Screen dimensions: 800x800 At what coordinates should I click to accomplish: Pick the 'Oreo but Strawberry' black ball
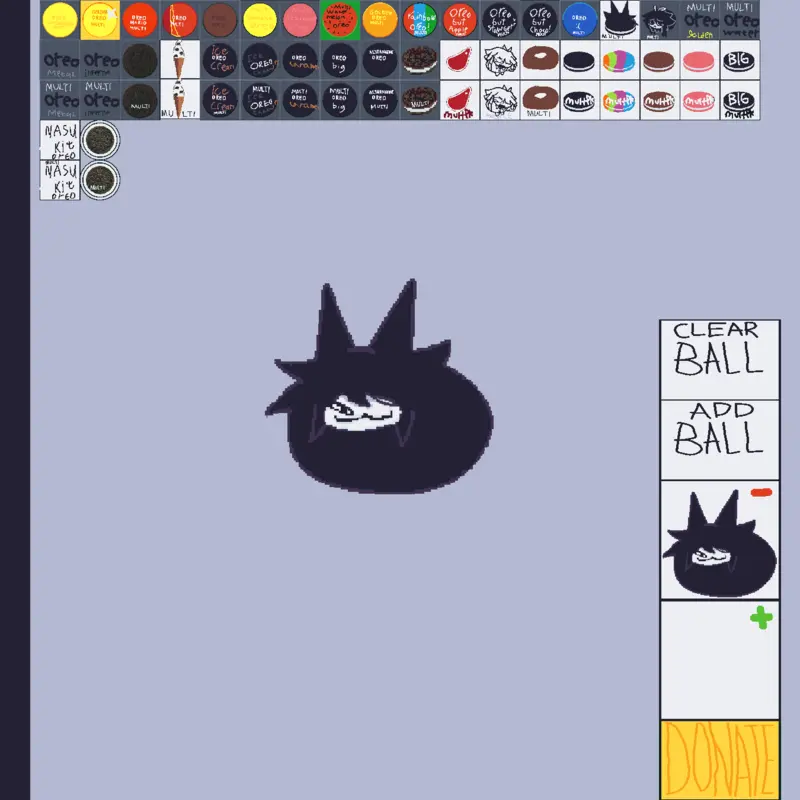tap(499, 20)
